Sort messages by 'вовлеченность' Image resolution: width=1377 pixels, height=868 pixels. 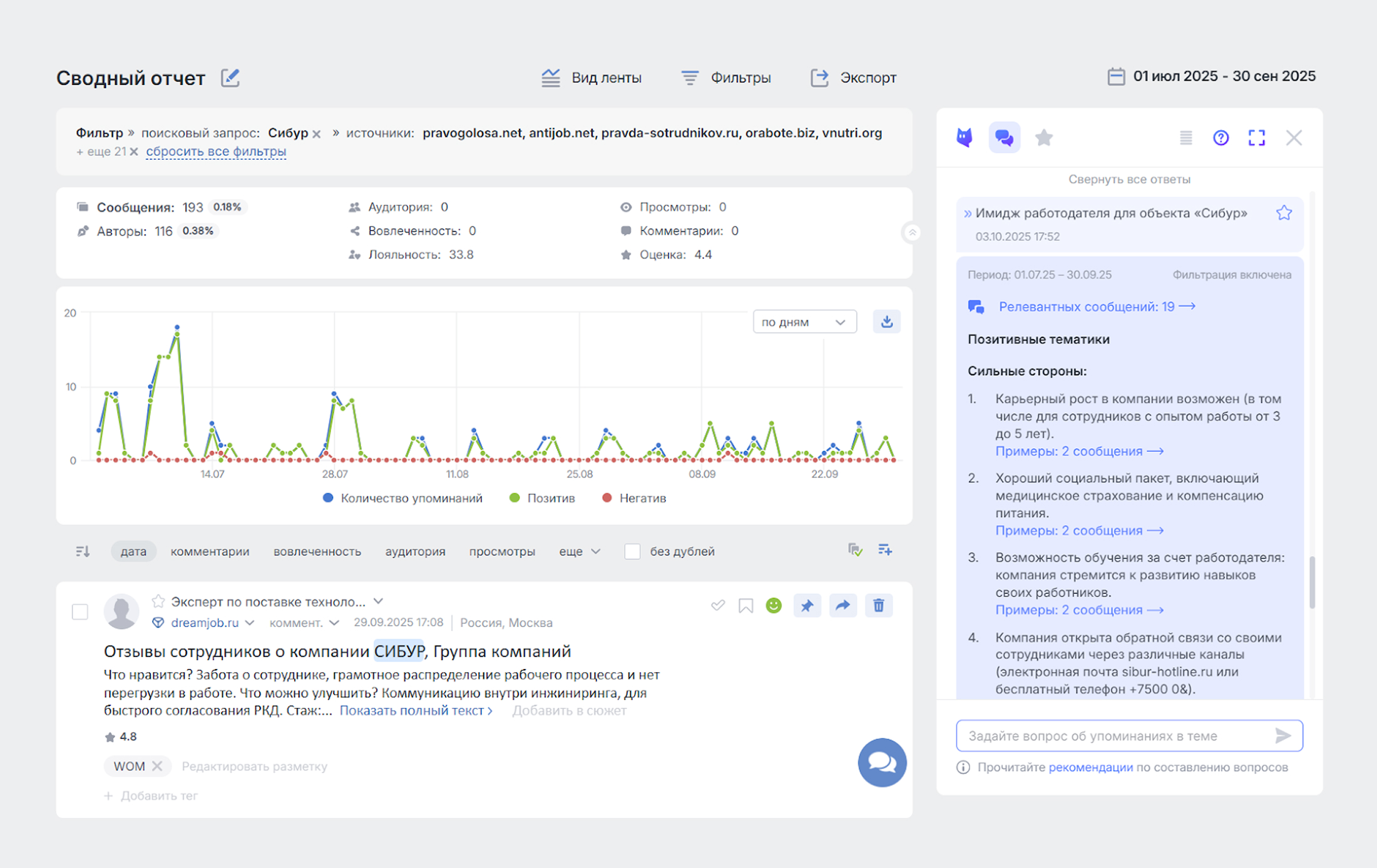point(317,551)
